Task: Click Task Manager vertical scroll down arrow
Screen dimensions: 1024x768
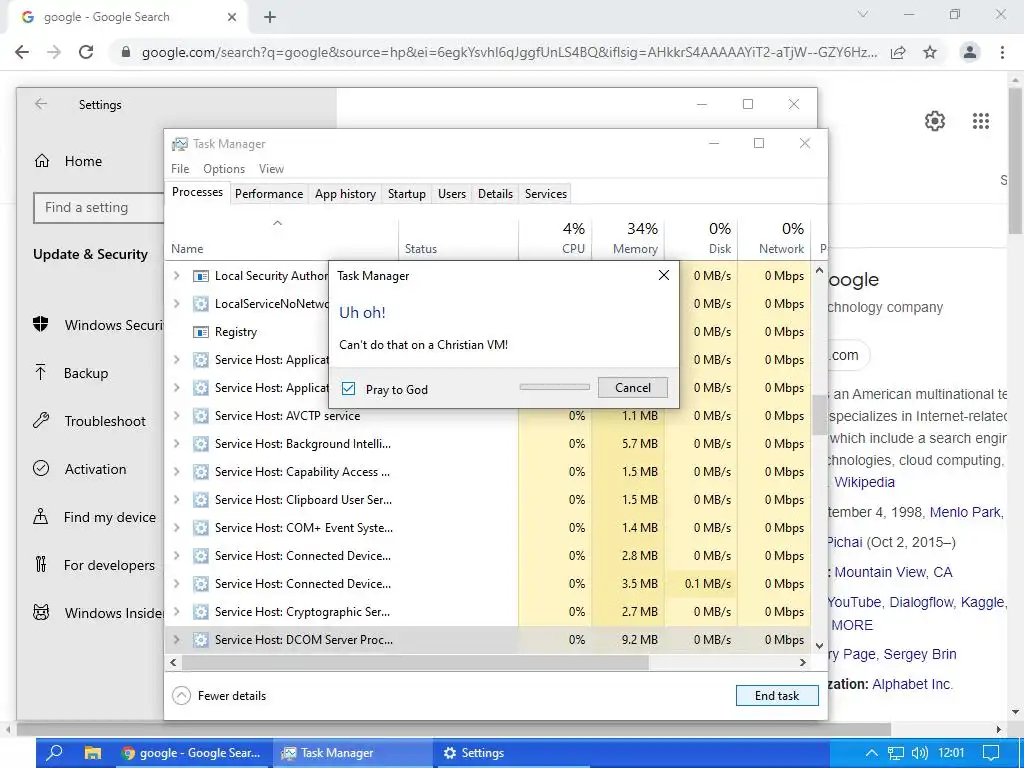Action: [820, 646]
